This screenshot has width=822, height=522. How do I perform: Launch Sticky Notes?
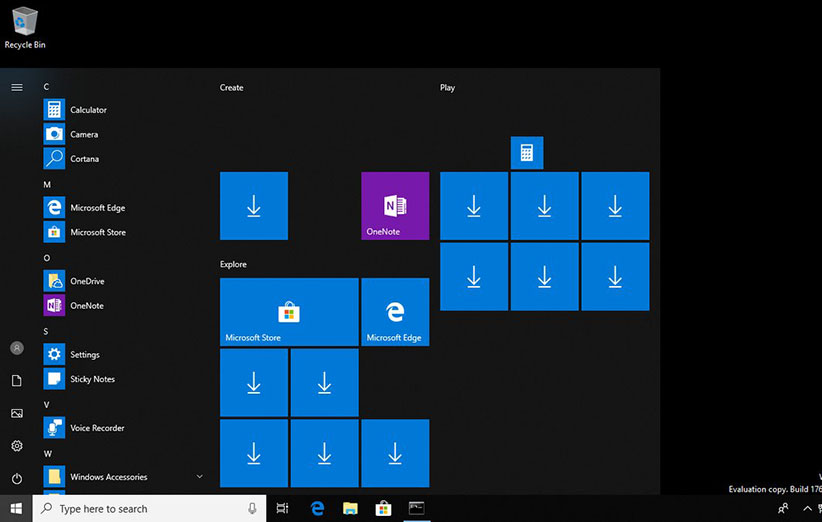[92, 379]
